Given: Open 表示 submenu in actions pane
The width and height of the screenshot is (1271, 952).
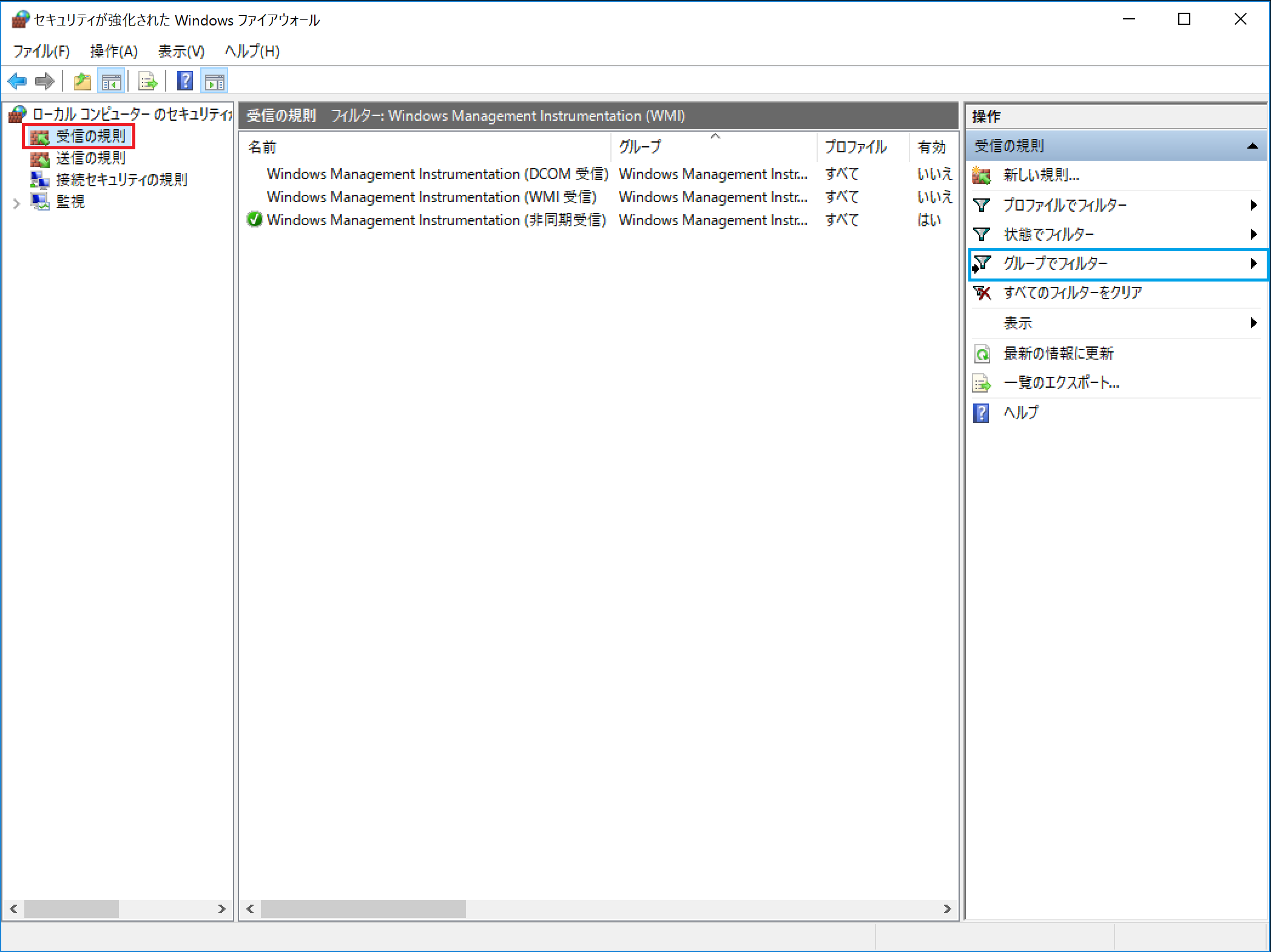Looking at the screenshot, I should click(x=1118, y=323).
